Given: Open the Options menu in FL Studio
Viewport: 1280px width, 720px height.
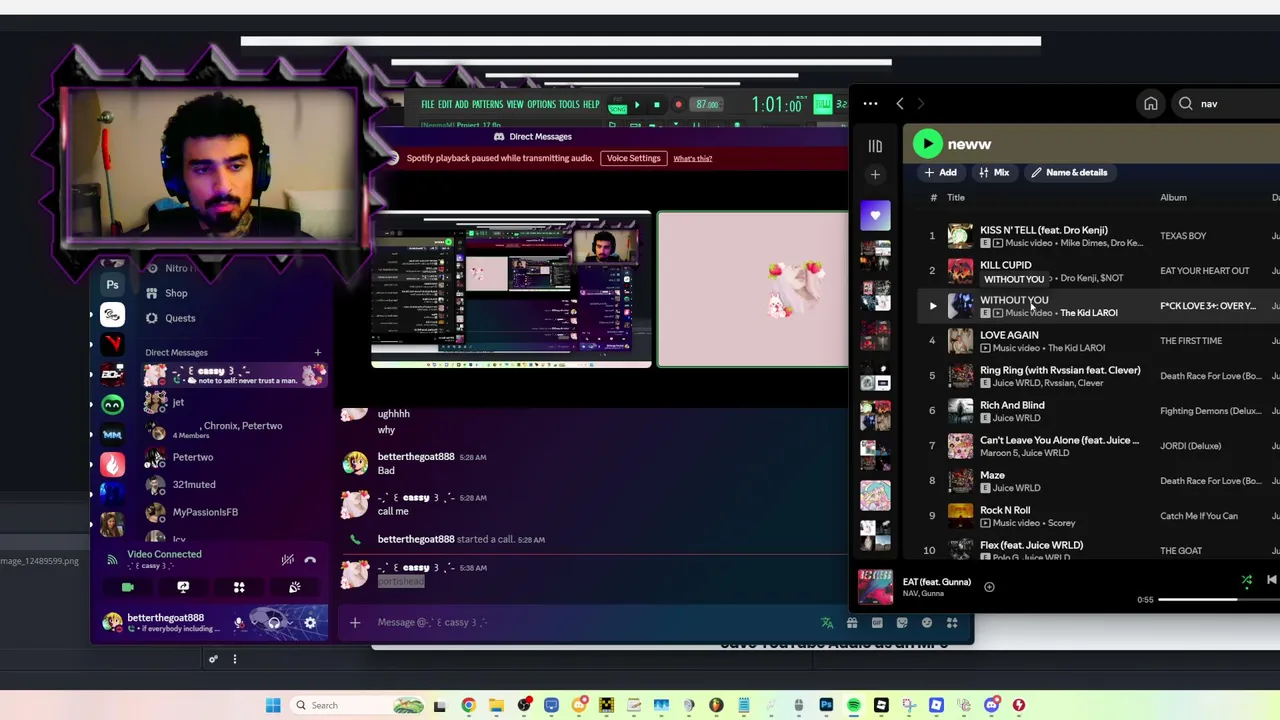Looking at the screenshot, I should coord(541,105).
